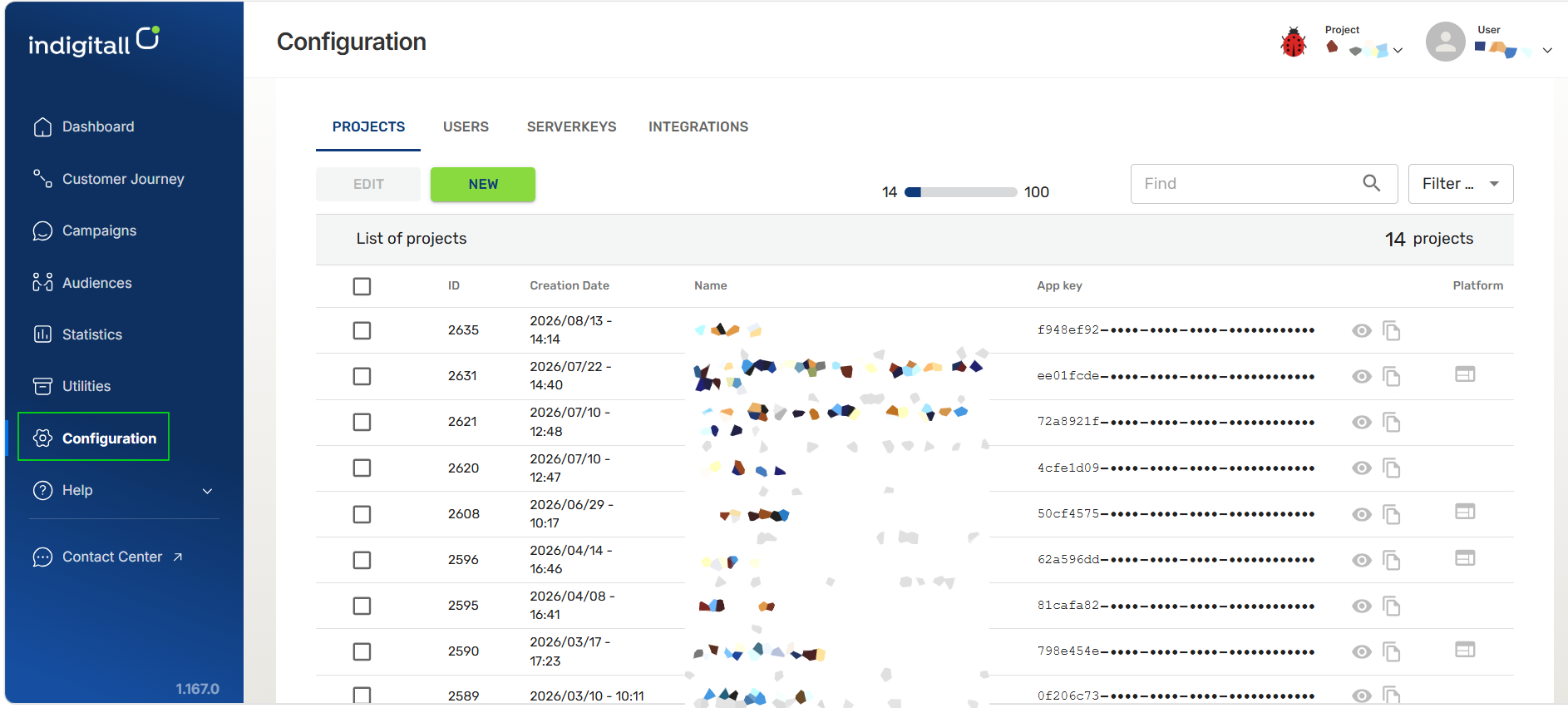Tick the checkbox for project 2620
This screenshot has width=1568, height=708.
362,468
